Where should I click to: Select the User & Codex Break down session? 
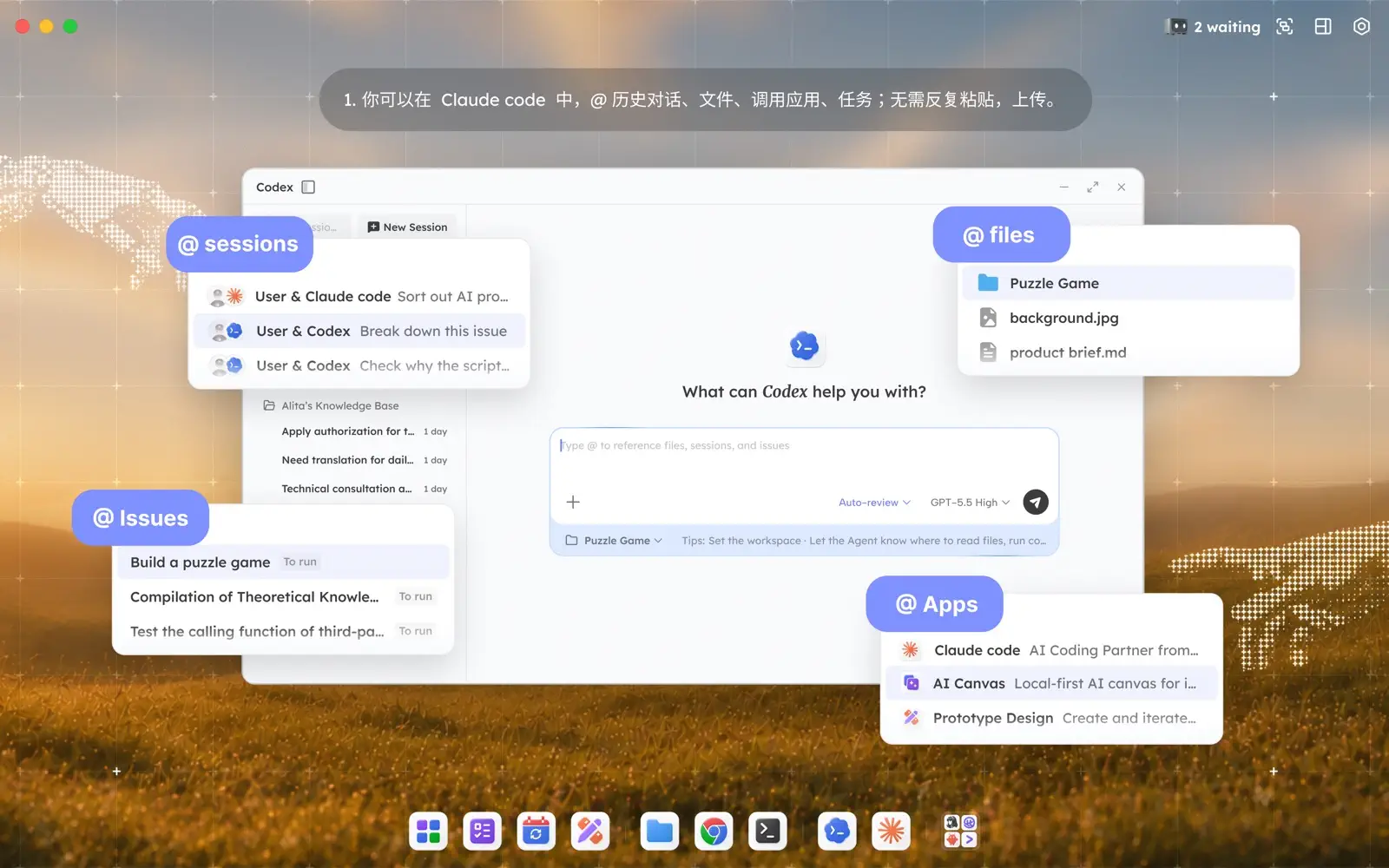click(x=359, y=332)
